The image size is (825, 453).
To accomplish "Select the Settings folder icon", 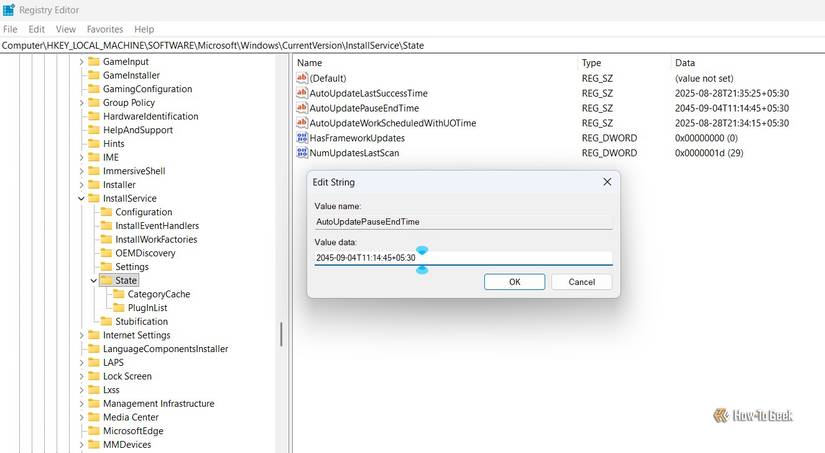I will [x=106, y=267].
